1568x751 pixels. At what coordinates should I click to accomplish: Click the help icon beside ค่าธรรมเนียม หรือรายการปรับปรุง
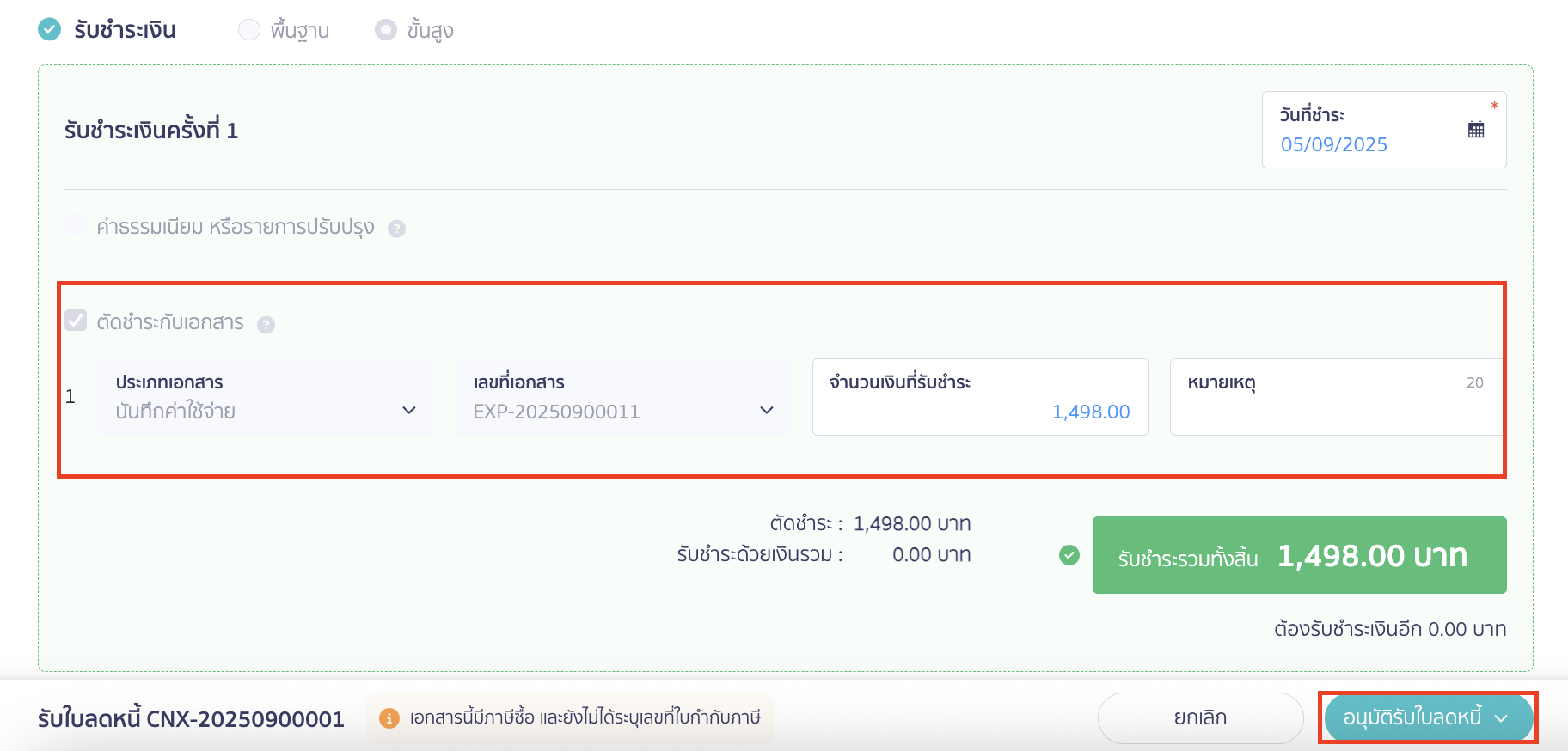(396, 228)
